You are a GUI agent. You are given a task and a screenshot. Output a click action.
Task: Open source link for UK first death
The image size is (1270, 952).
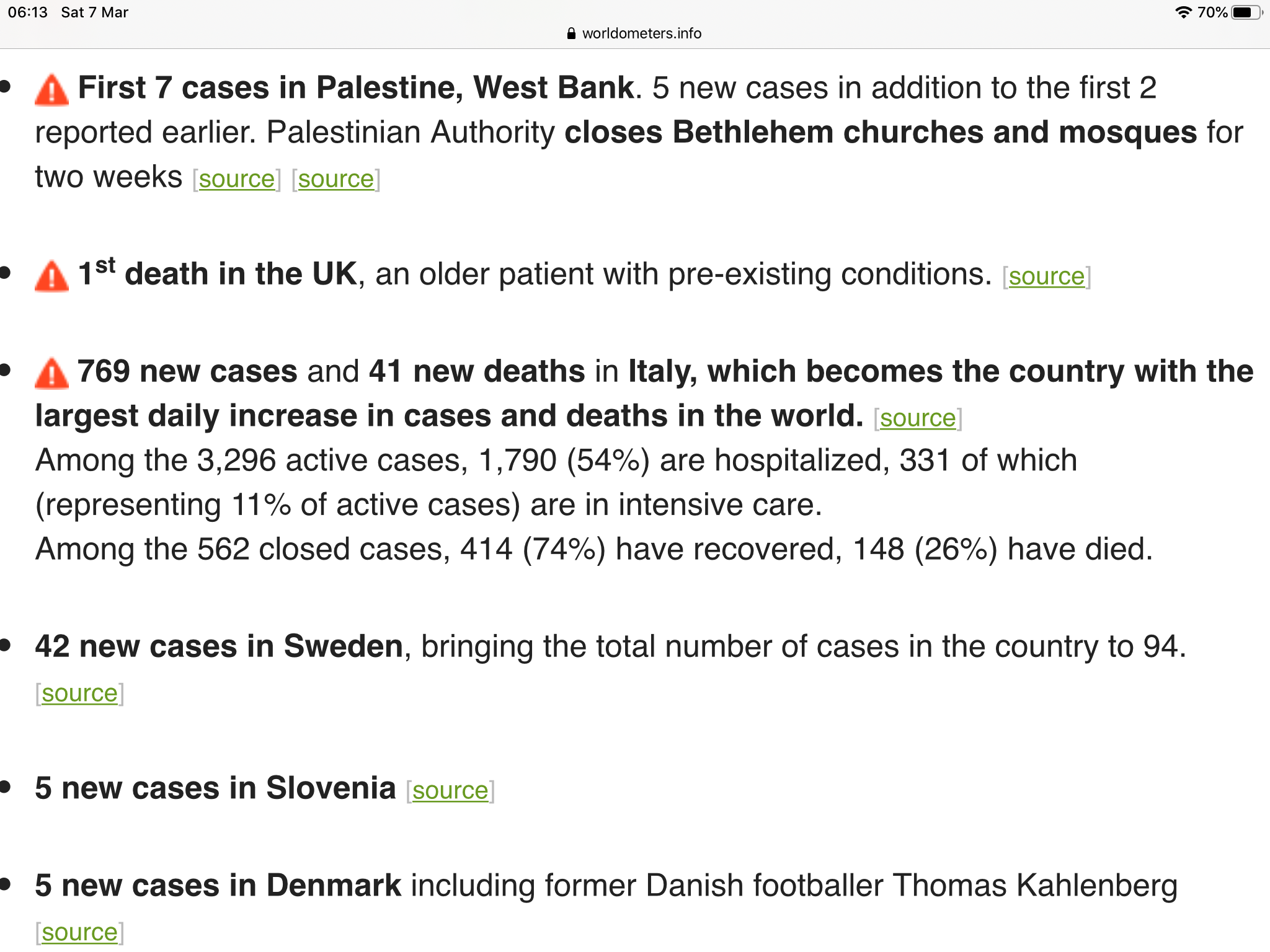click(1046, 276)
